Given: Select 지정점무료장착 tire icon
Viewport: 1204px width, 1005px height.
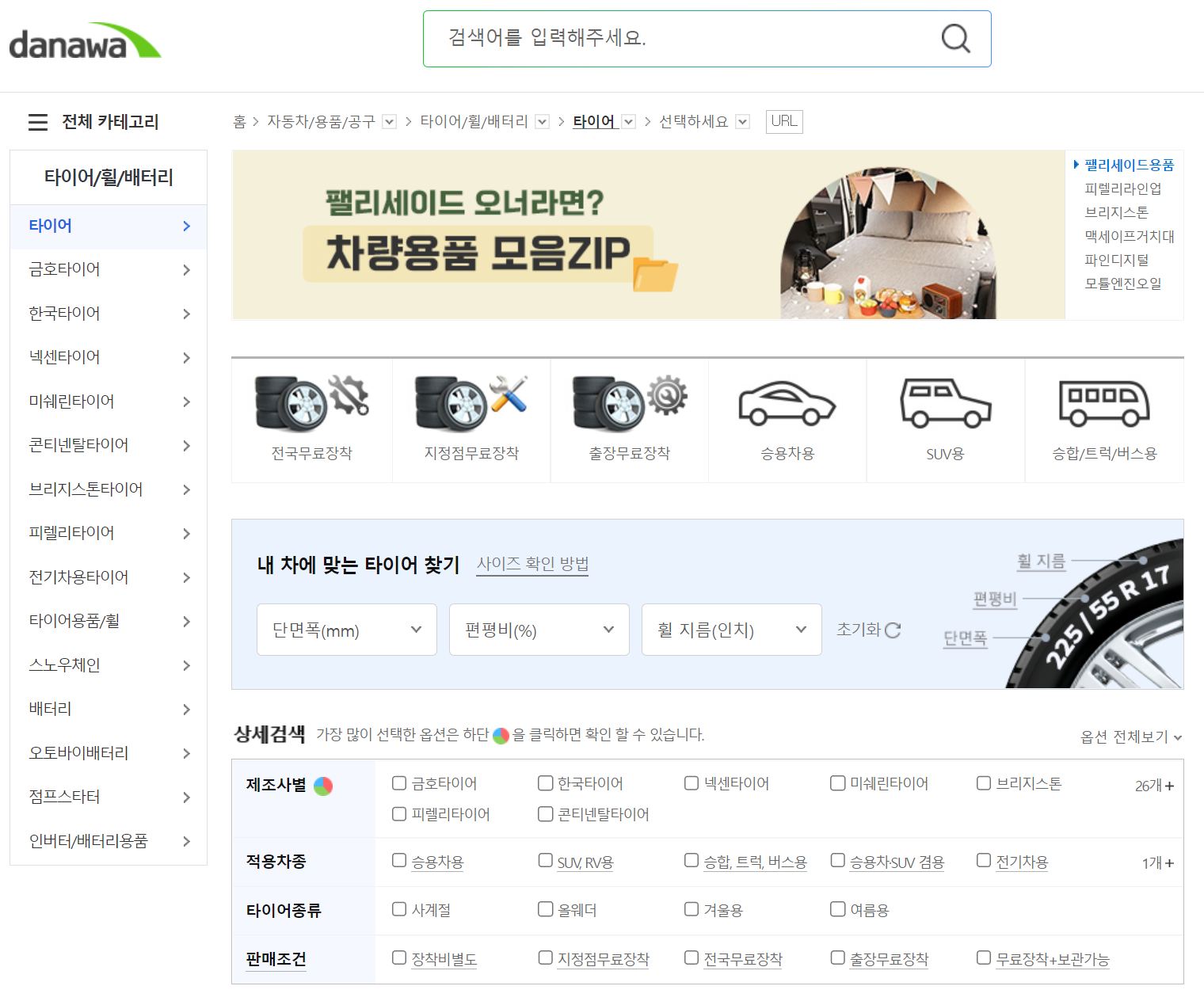Looking at the screenshot, I should (x=471, y=403).
